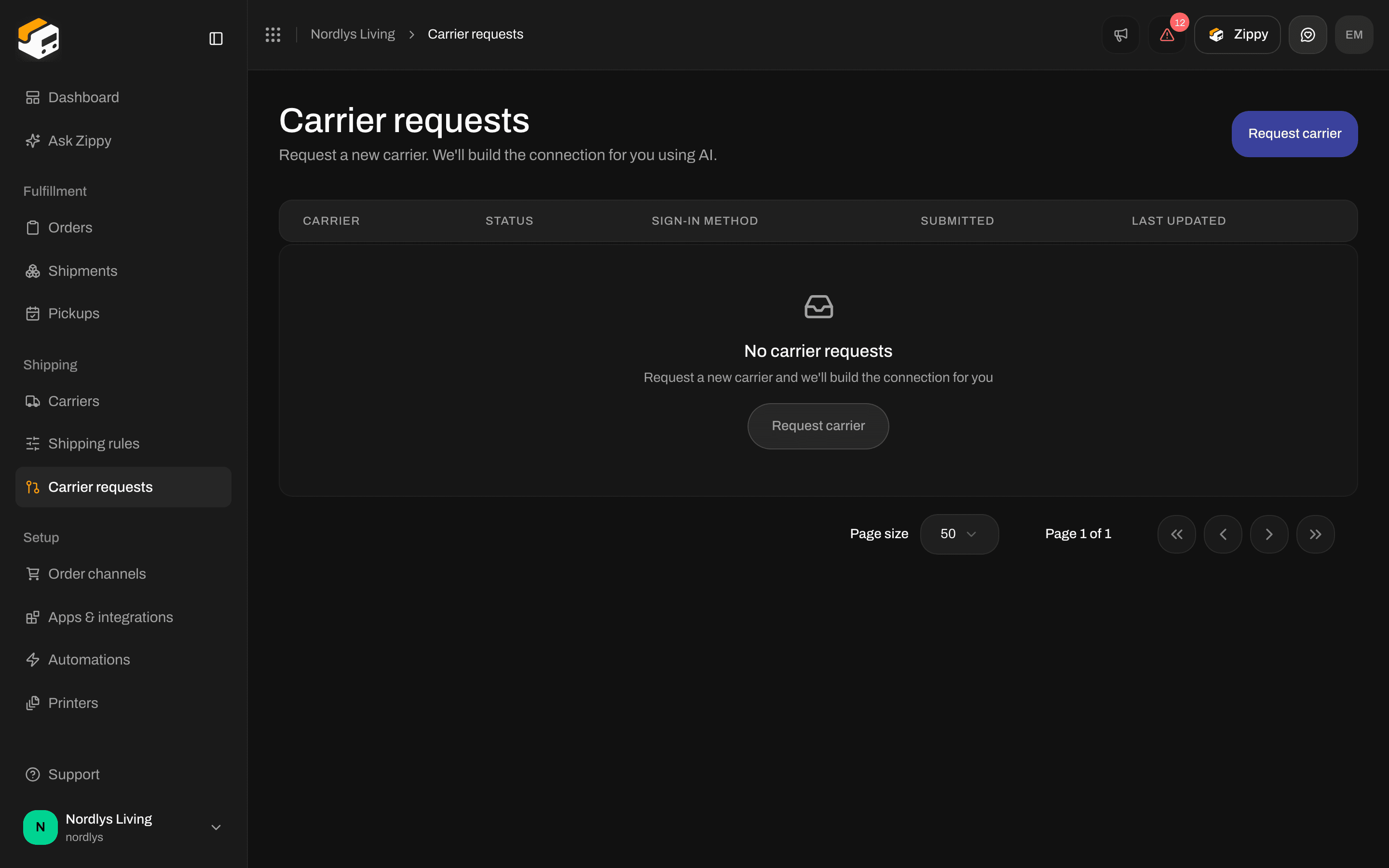Click the SUBMITTED column header
This screenshot has height=868, width=1389.
coord(957,221)
